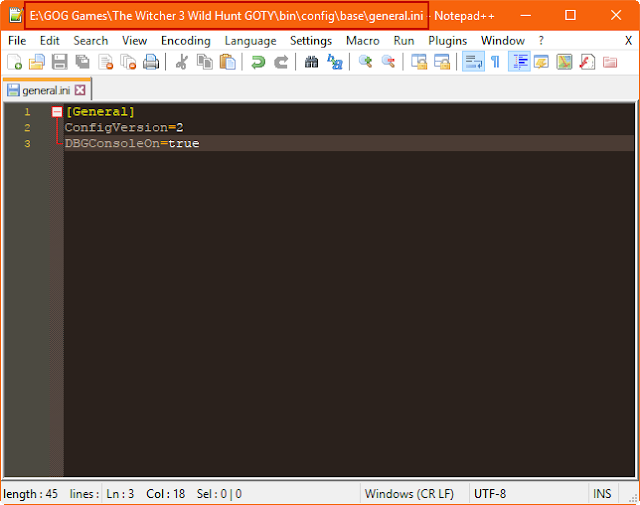Click the Folder as Workspace icon
Viewport: 640px width, 505px height.
click(610, 62)
